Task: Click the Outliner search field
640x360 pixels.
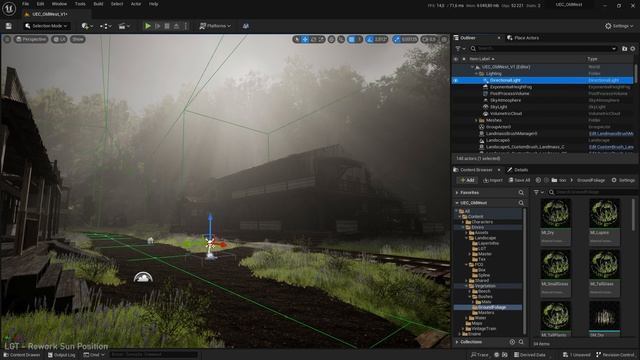Action: coord(543,49)
